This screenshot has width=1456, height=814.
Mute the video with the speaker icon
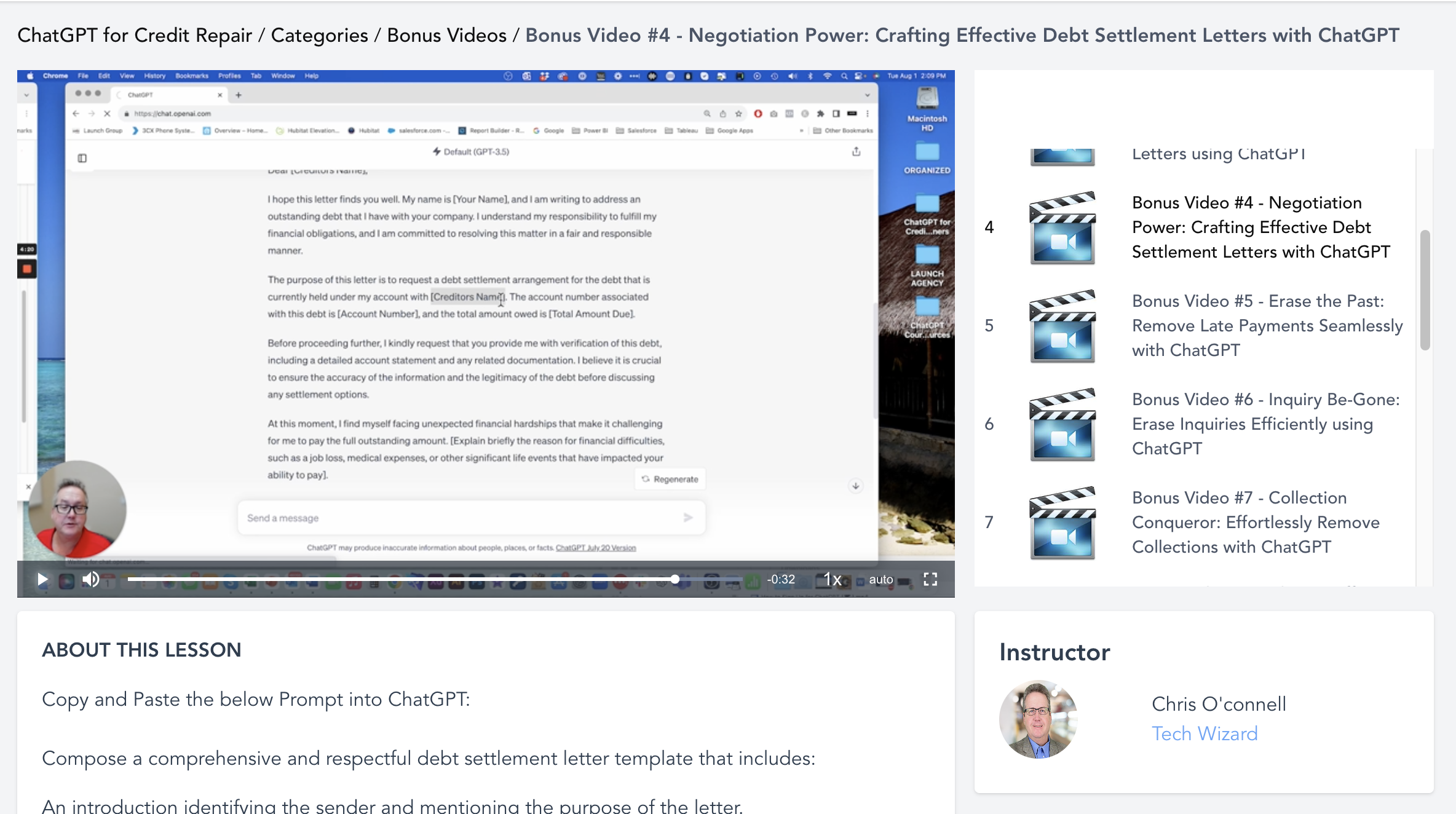91,579
